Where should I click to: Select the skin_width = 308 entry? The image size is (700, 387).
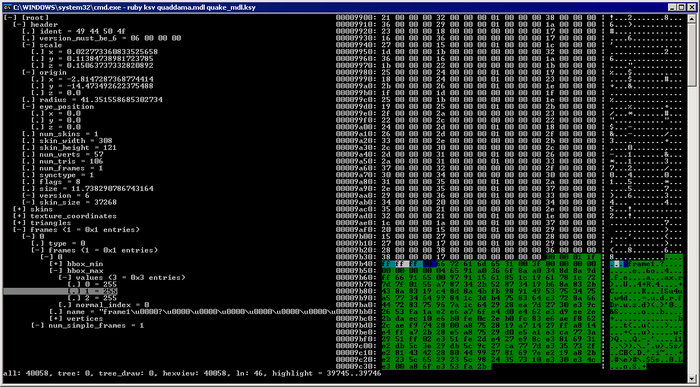tap(67, 141)
